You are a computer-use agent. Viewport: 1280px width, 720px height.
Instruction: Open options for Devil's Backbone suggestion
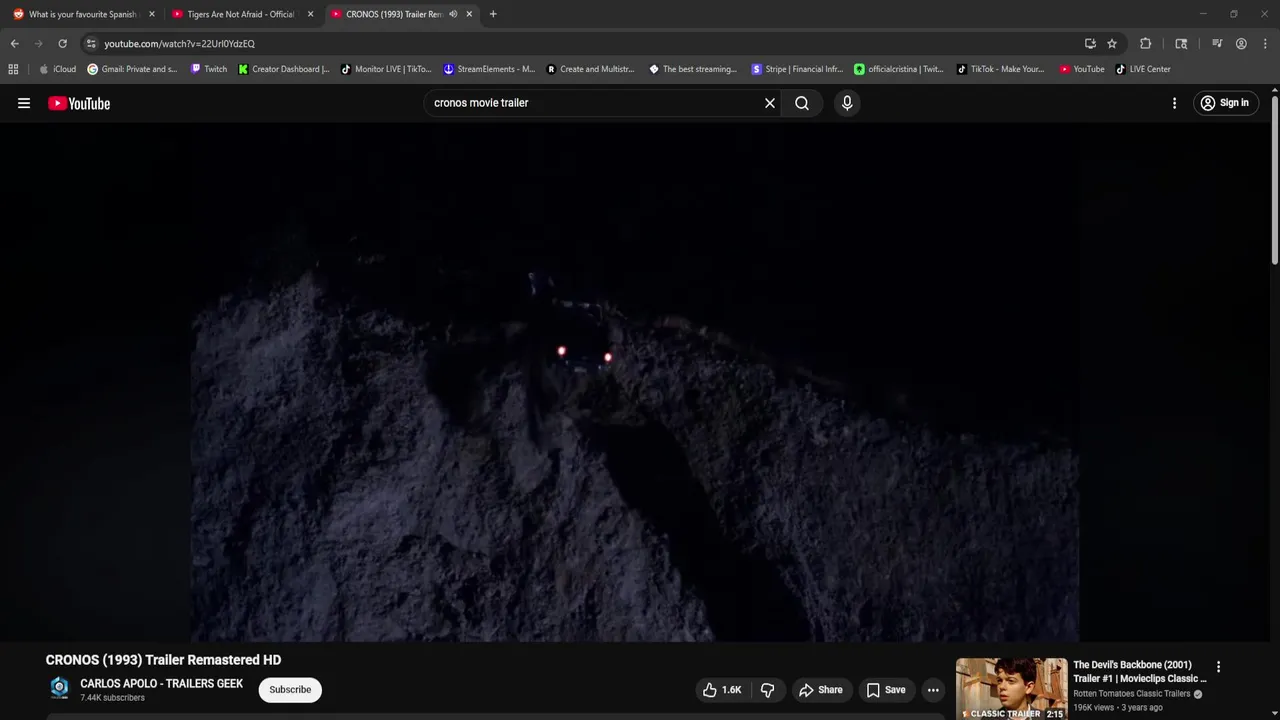(1218, 667)
